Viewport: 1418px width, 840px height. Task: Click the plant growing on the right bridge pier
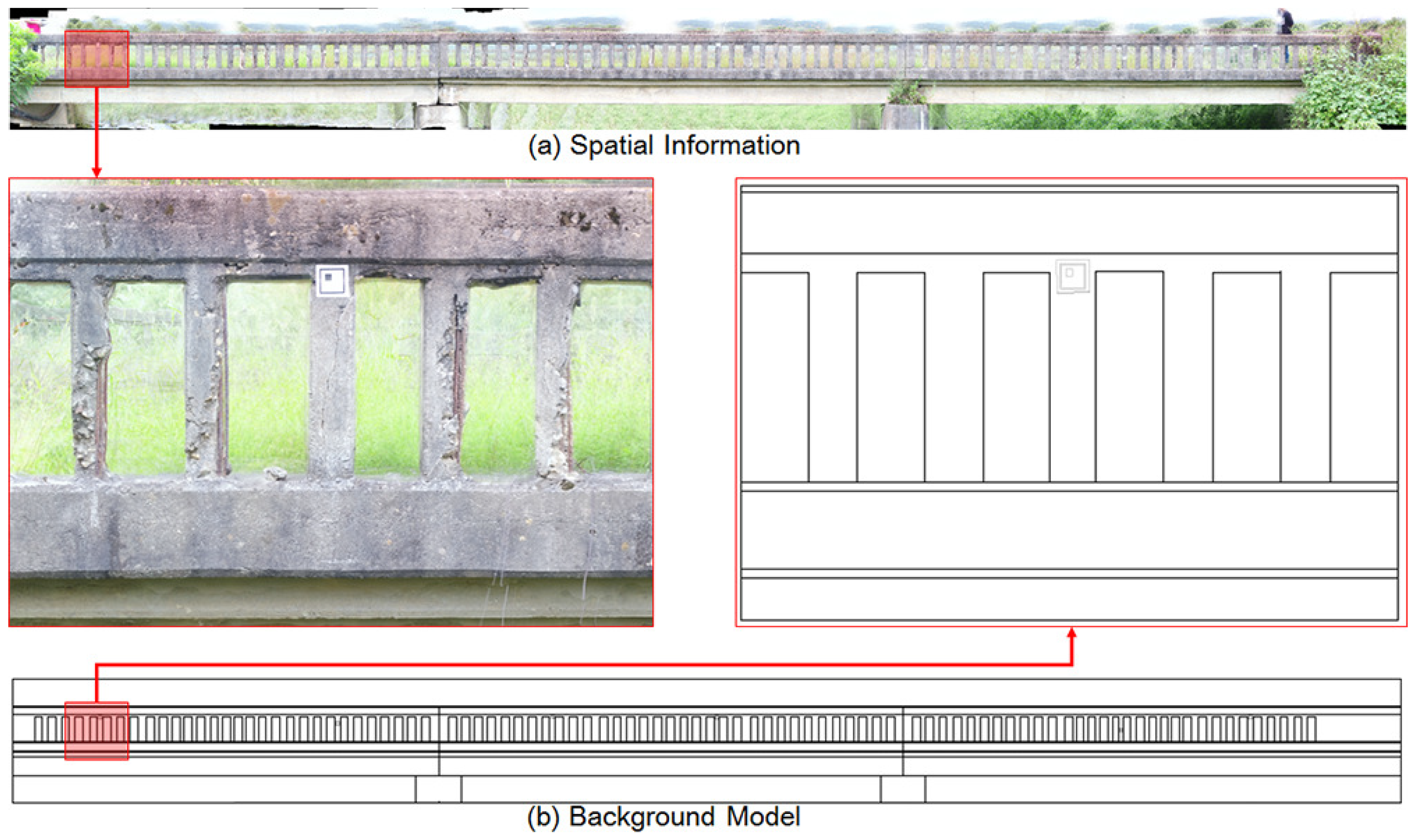pyautogui.click(x=906, y=92)
